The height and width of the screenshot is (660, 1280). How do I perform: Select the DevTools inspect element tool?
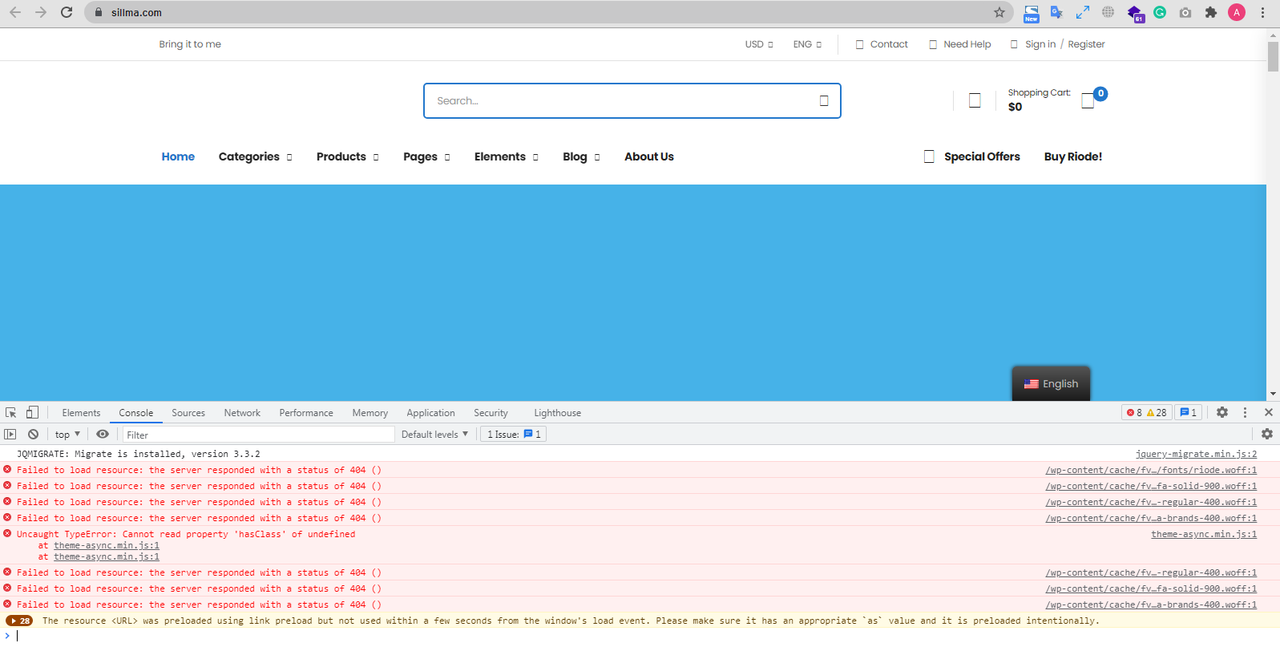pyautogui.click(x=11, y=412)
